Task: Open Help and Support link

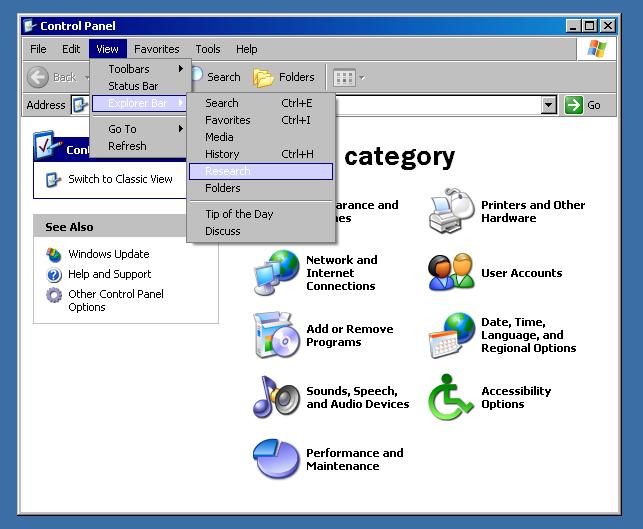Action: click(109, 274)
